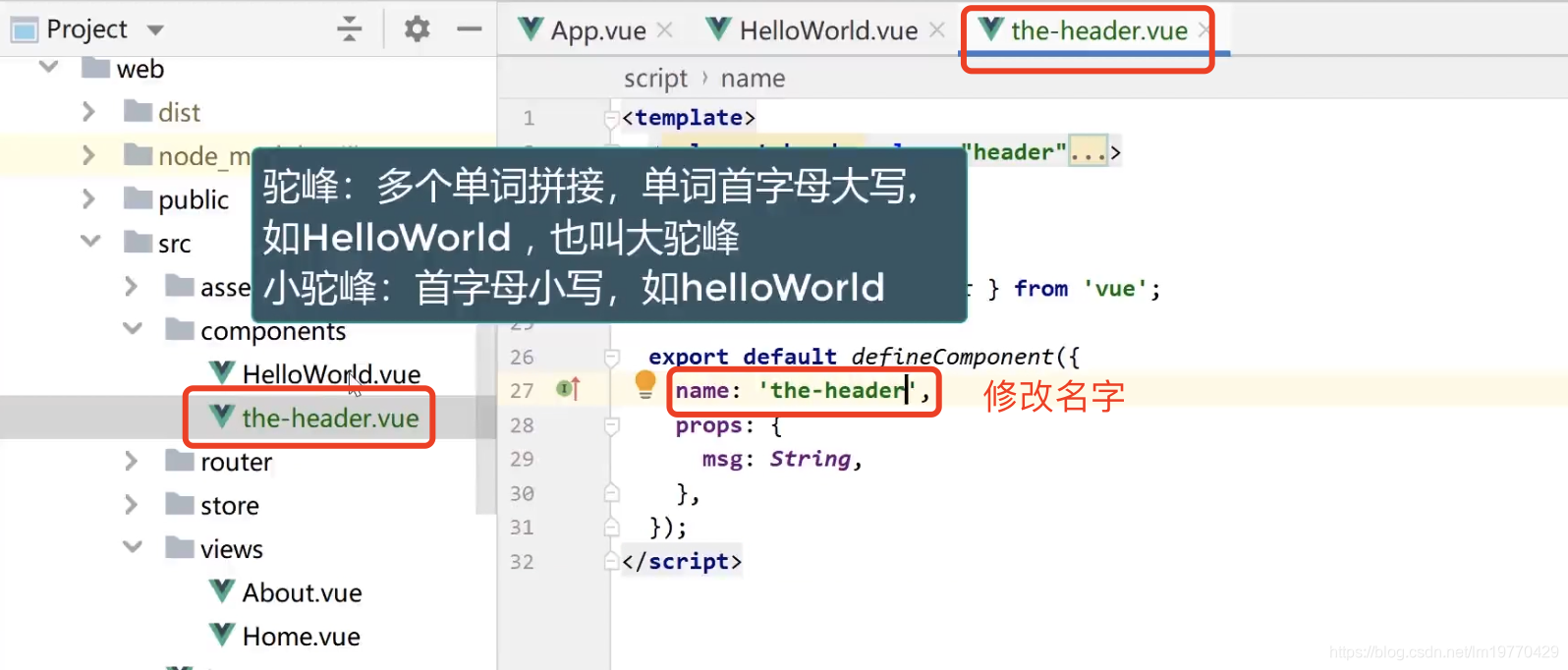The width and height of the screenshot is (1568, 670).
Task: Collapse the web folder
Action: pyautogui.click(x=48, y=67)
